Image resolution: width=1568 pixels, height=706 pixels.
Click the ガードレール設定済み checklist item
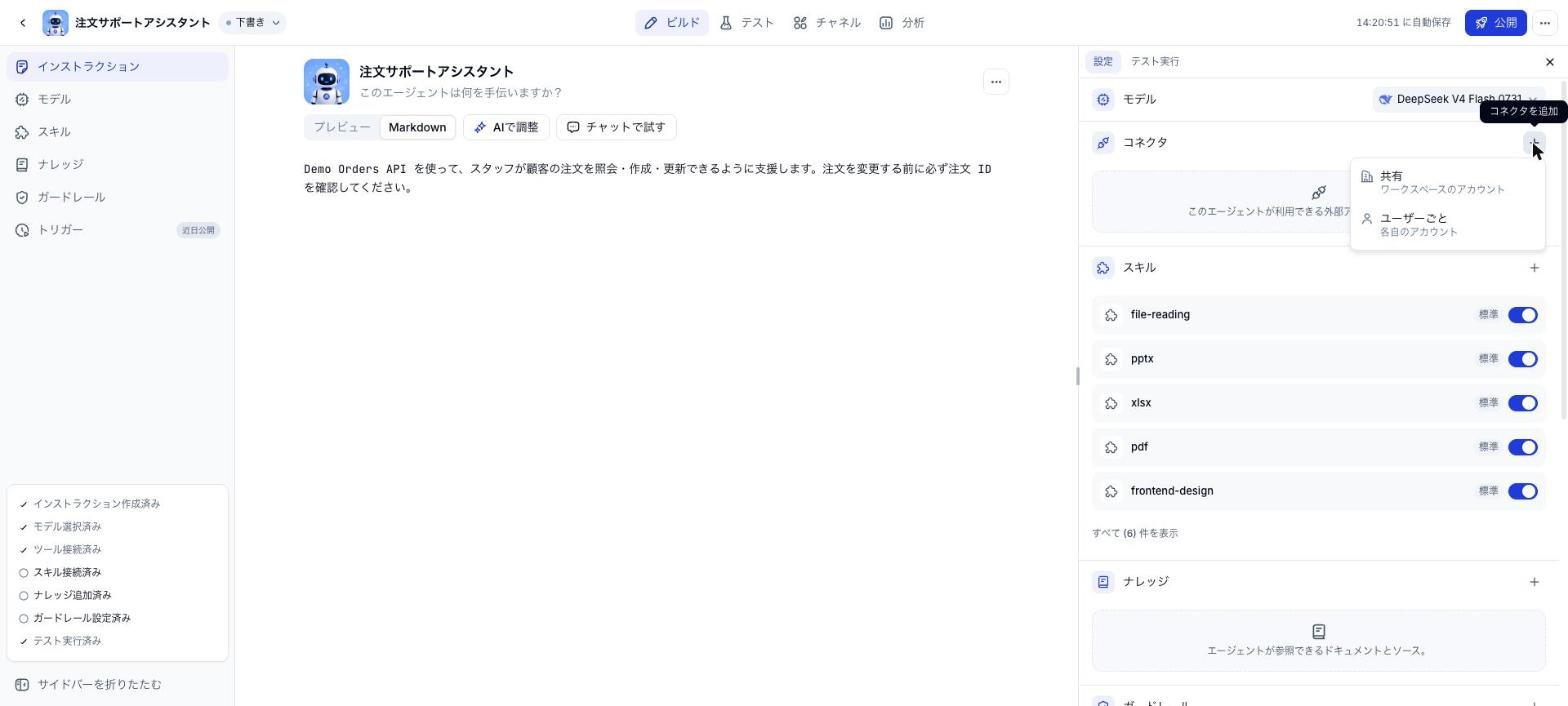pyautogui.click(x=75, y=619)
